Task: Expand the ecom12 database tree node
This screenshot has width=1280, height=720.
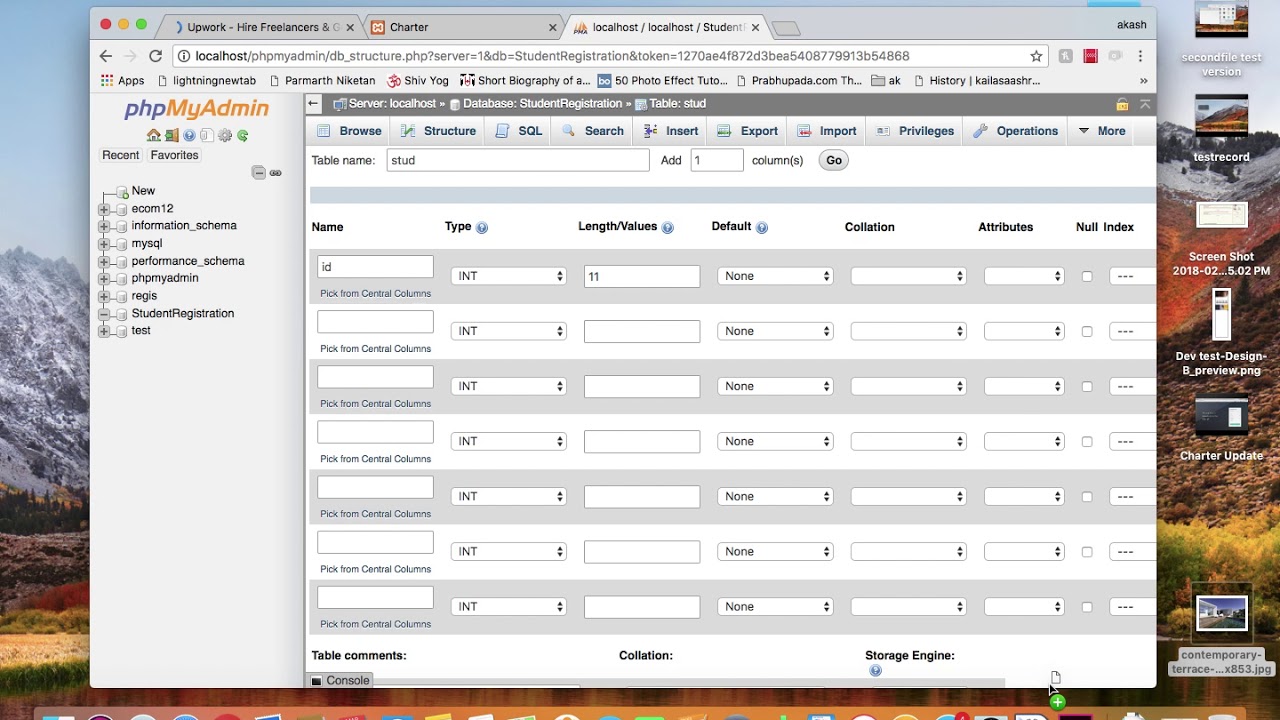Action: pos(104,209)
